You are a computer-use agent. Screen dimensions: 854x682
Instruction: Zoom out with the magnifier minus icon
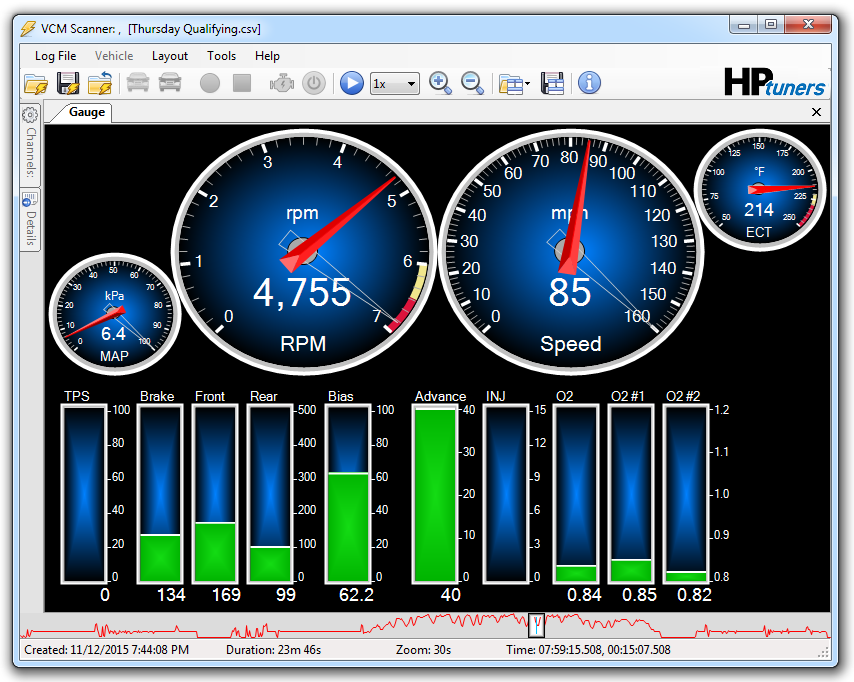tap(472, 83)
